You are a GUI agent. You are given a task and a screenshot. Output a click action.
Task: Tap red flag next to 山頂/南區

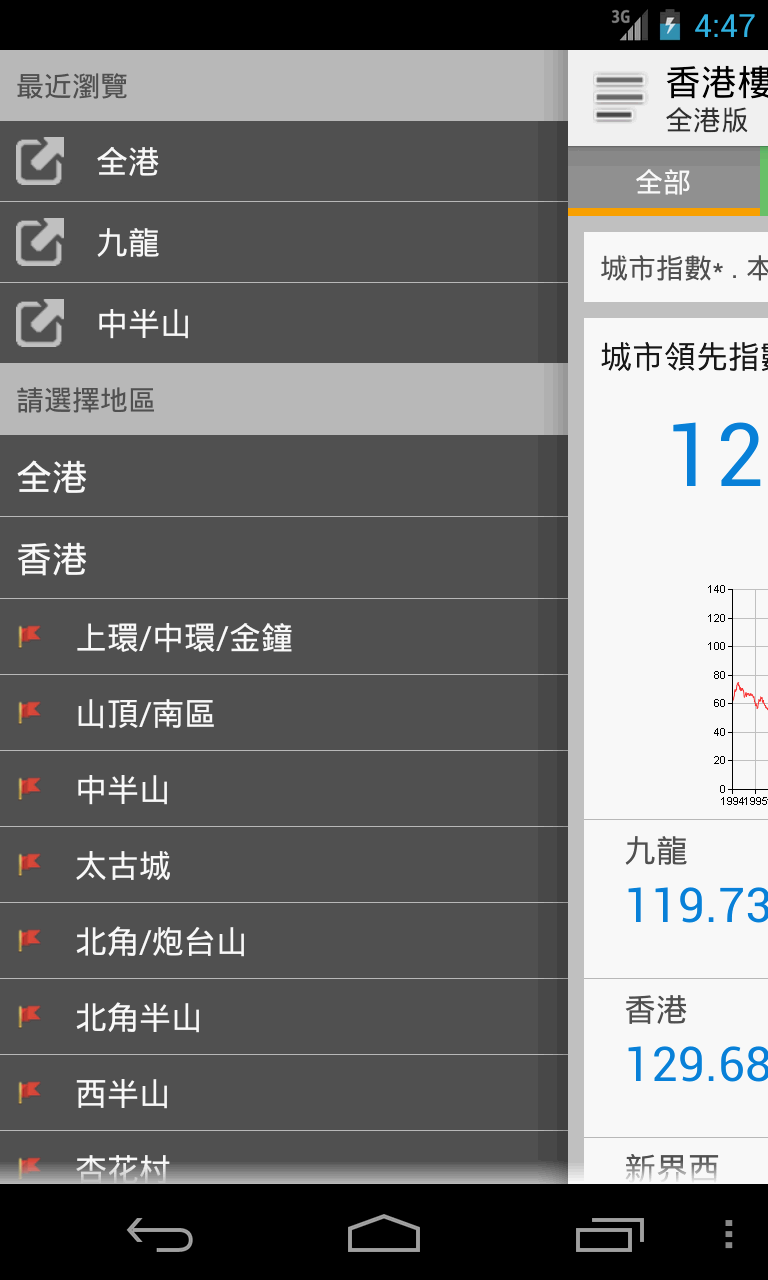click(x=30, y=712)
